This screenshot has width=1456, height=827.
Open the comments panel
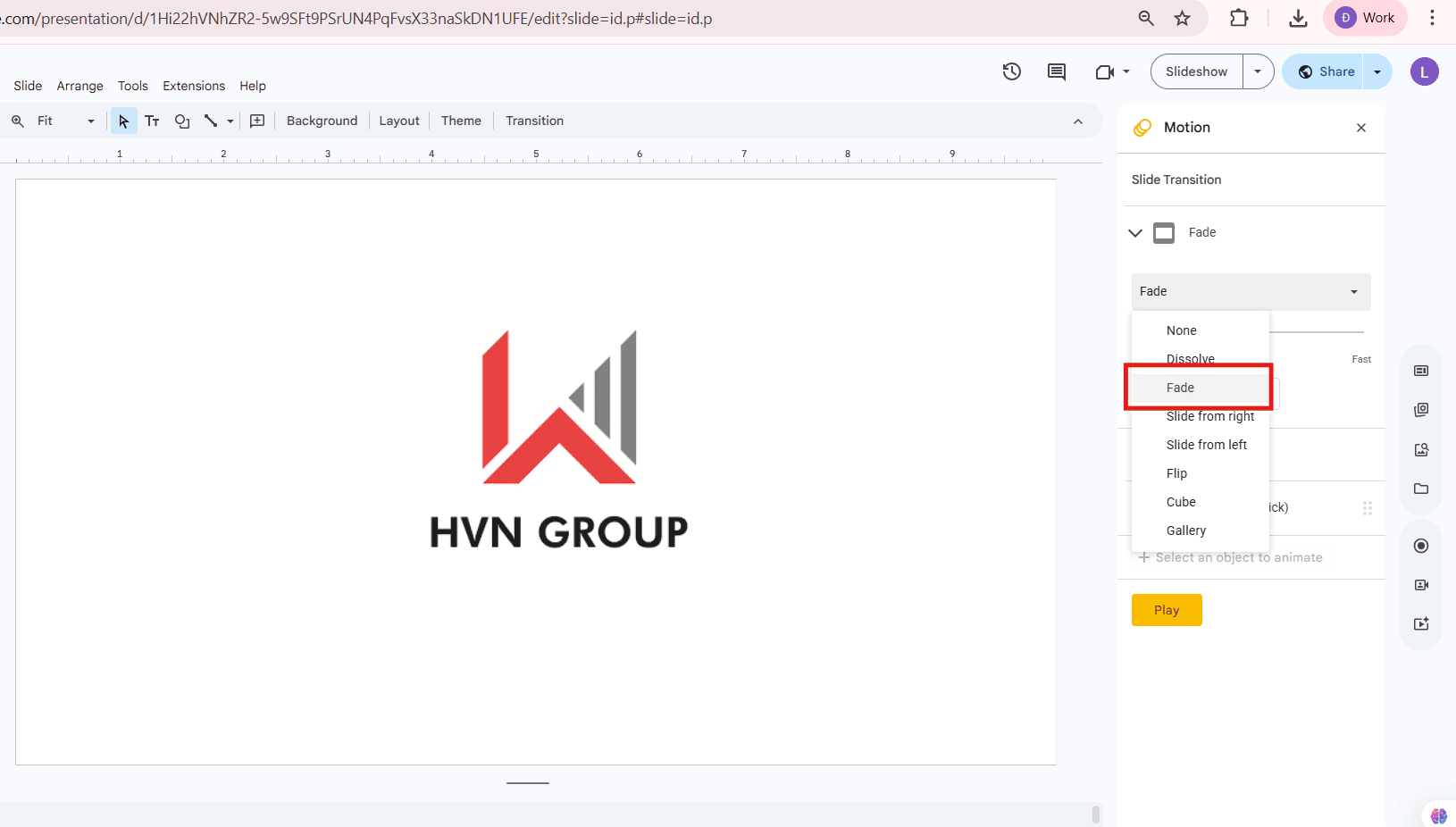1057,71
